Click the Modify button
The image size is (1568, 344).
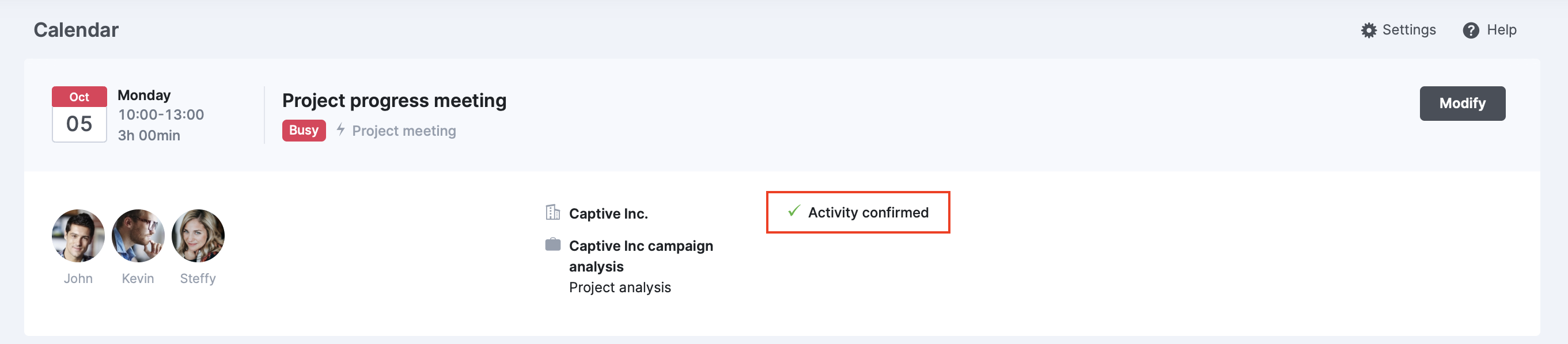pyautogui.click(x=1462, y=104)
